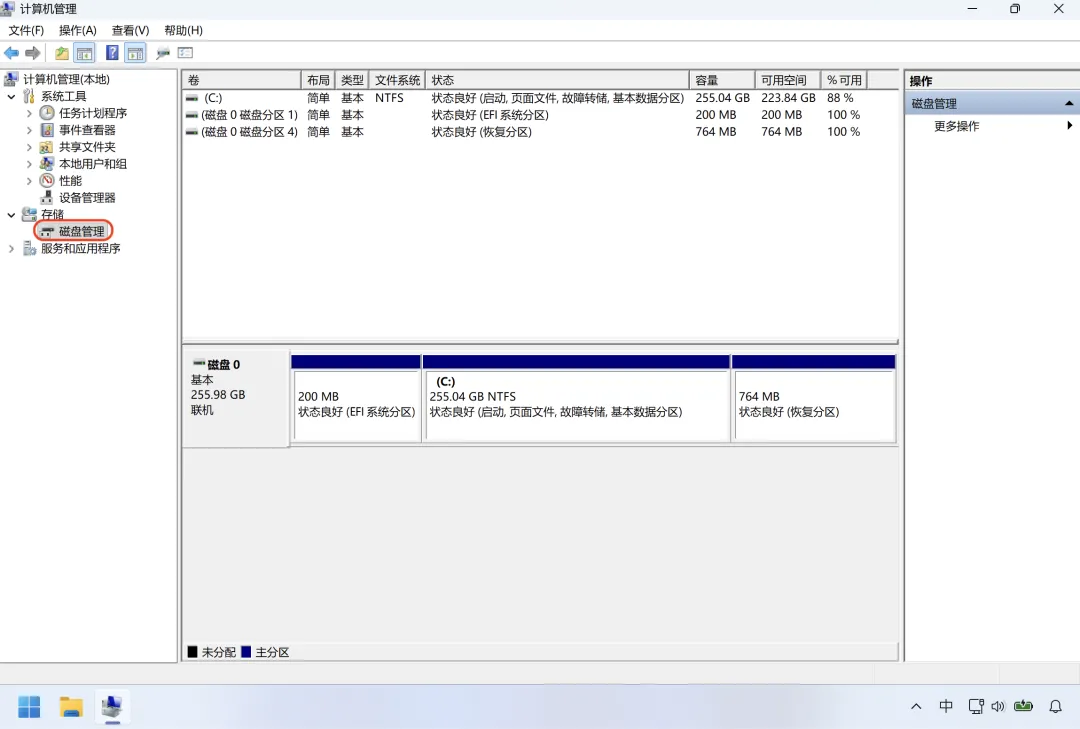Screen dimensions: 1080x729
Task: Collapse the 磁盘管理 actions panel header
Action: [x=1067, y=102]
